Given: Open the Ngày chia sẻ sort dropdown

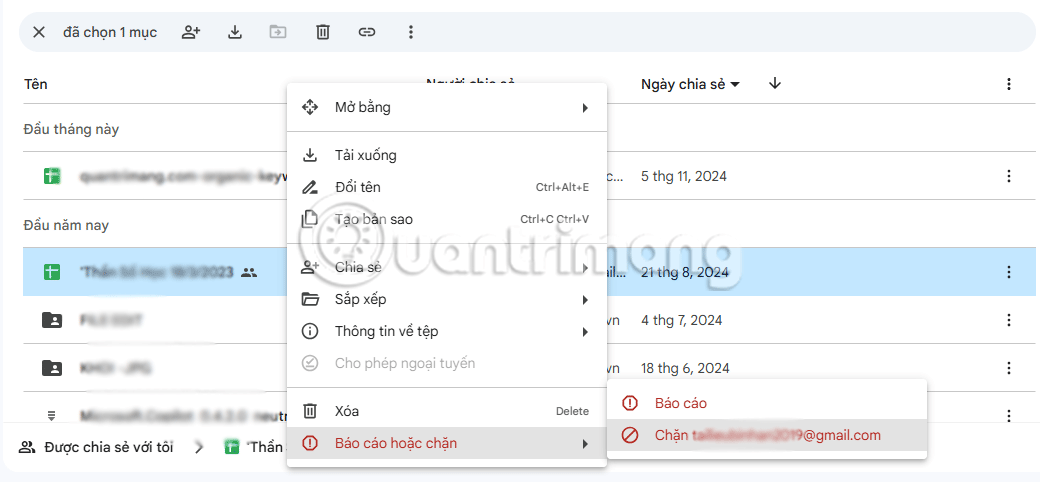Looking at the screenshot, I should click(x=690, y=84).
